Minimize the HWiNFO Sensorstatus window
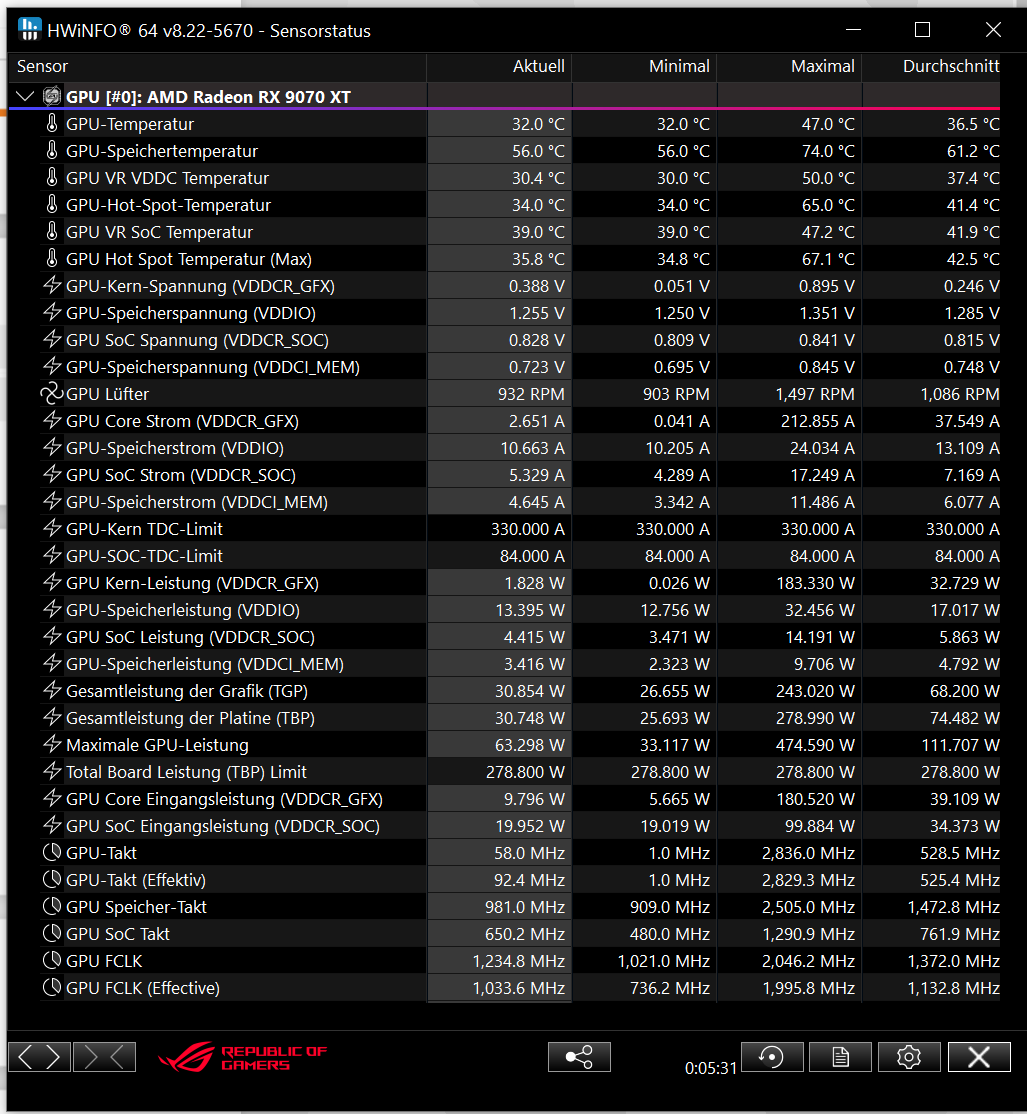The width and height of the screenshot is (1027, 1114). (x=854, y=29)
